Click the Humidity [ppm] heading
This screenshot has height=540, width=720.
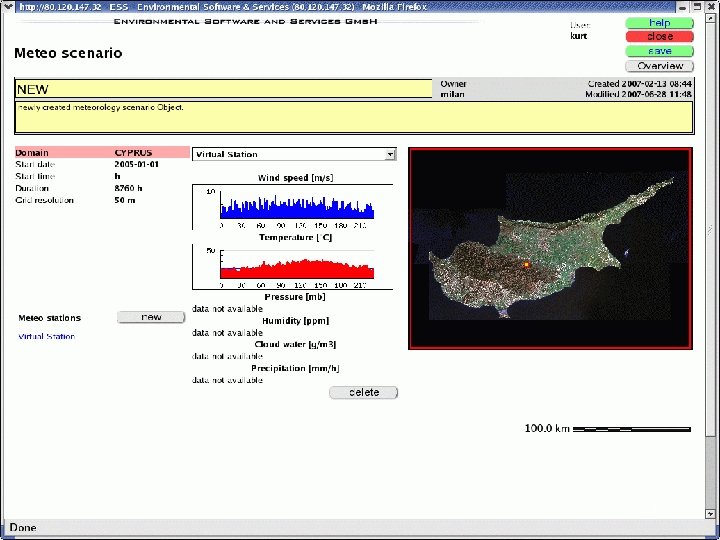coord(295,321)
